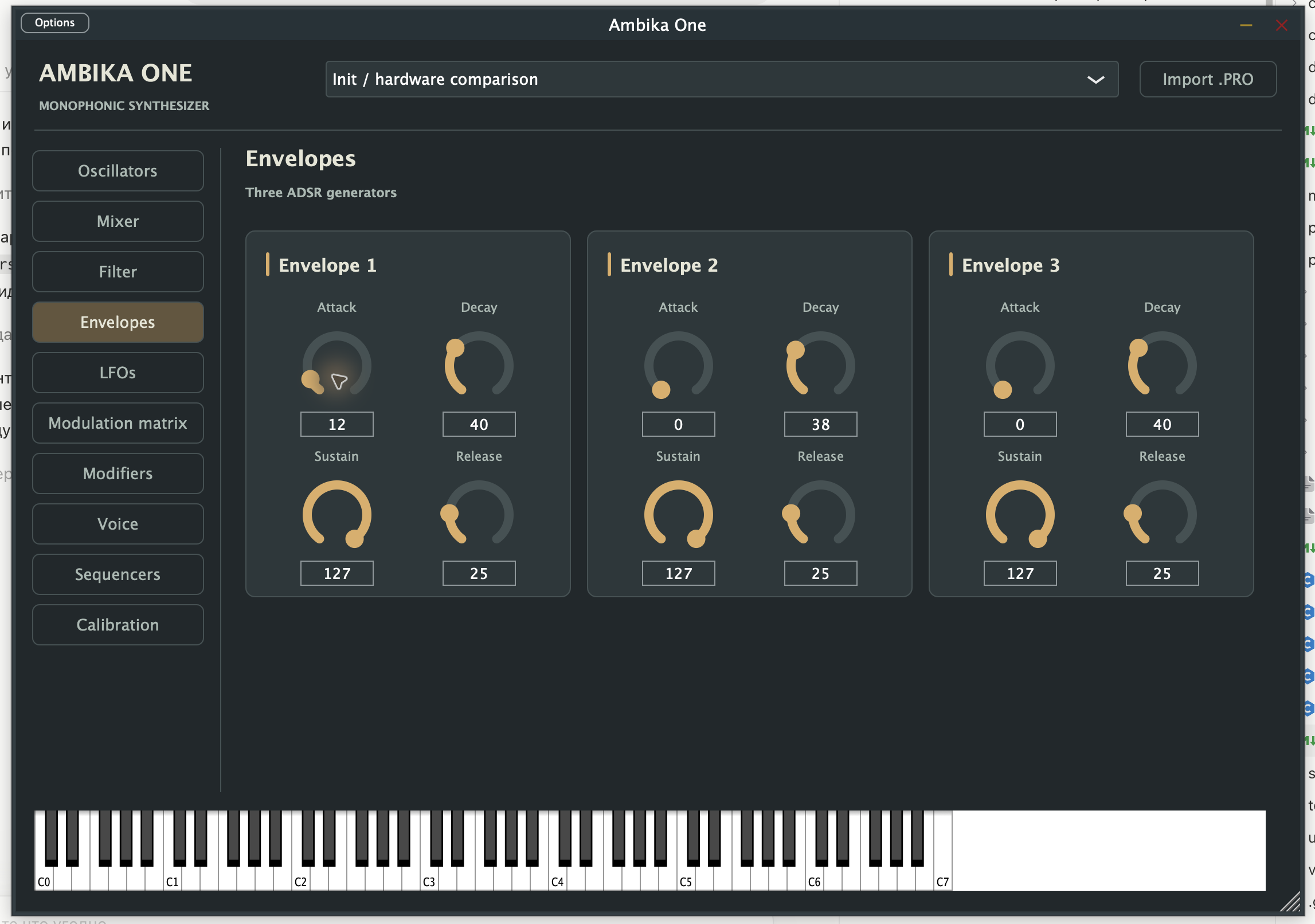Minimize the Ambika One window
This screenshot has height=924, width=1315.
(1246, 25)
